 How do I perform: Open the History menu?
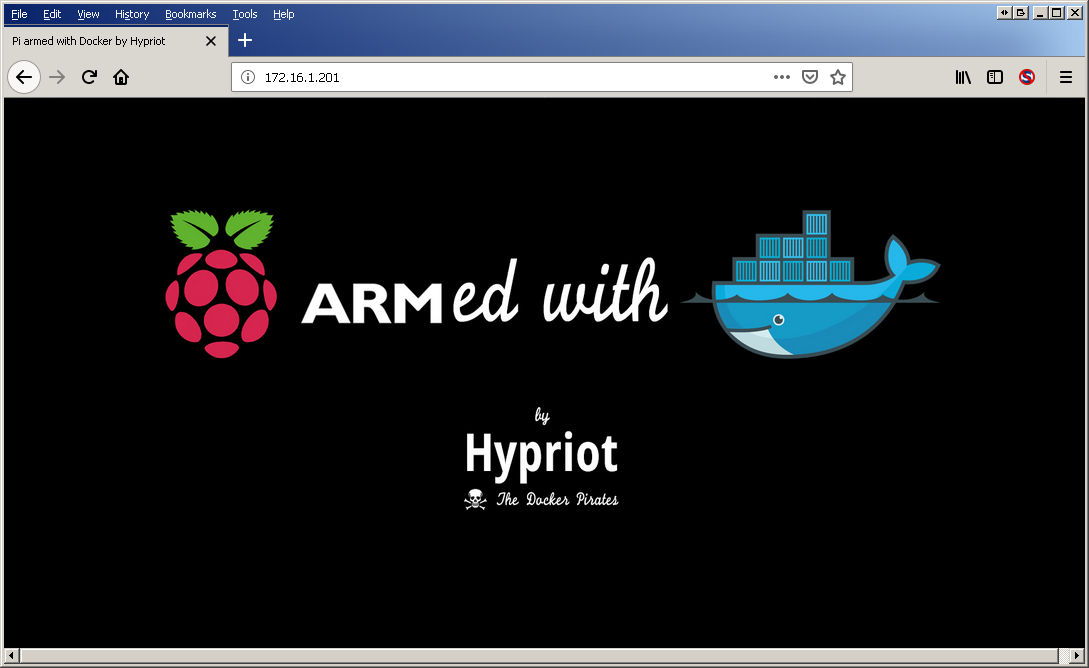(x=132, y=14)
